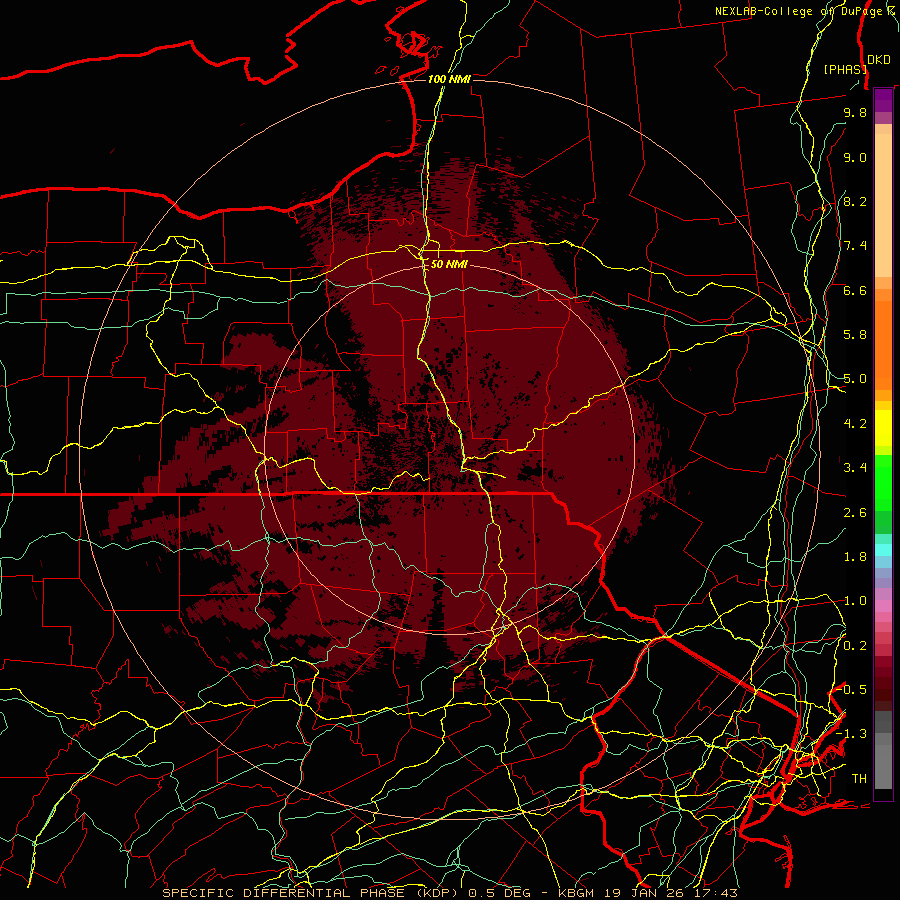Click the [PHAS] label above the scale
Image resolution: width=900 pixels, height=900 pixels.
point(845,69)
